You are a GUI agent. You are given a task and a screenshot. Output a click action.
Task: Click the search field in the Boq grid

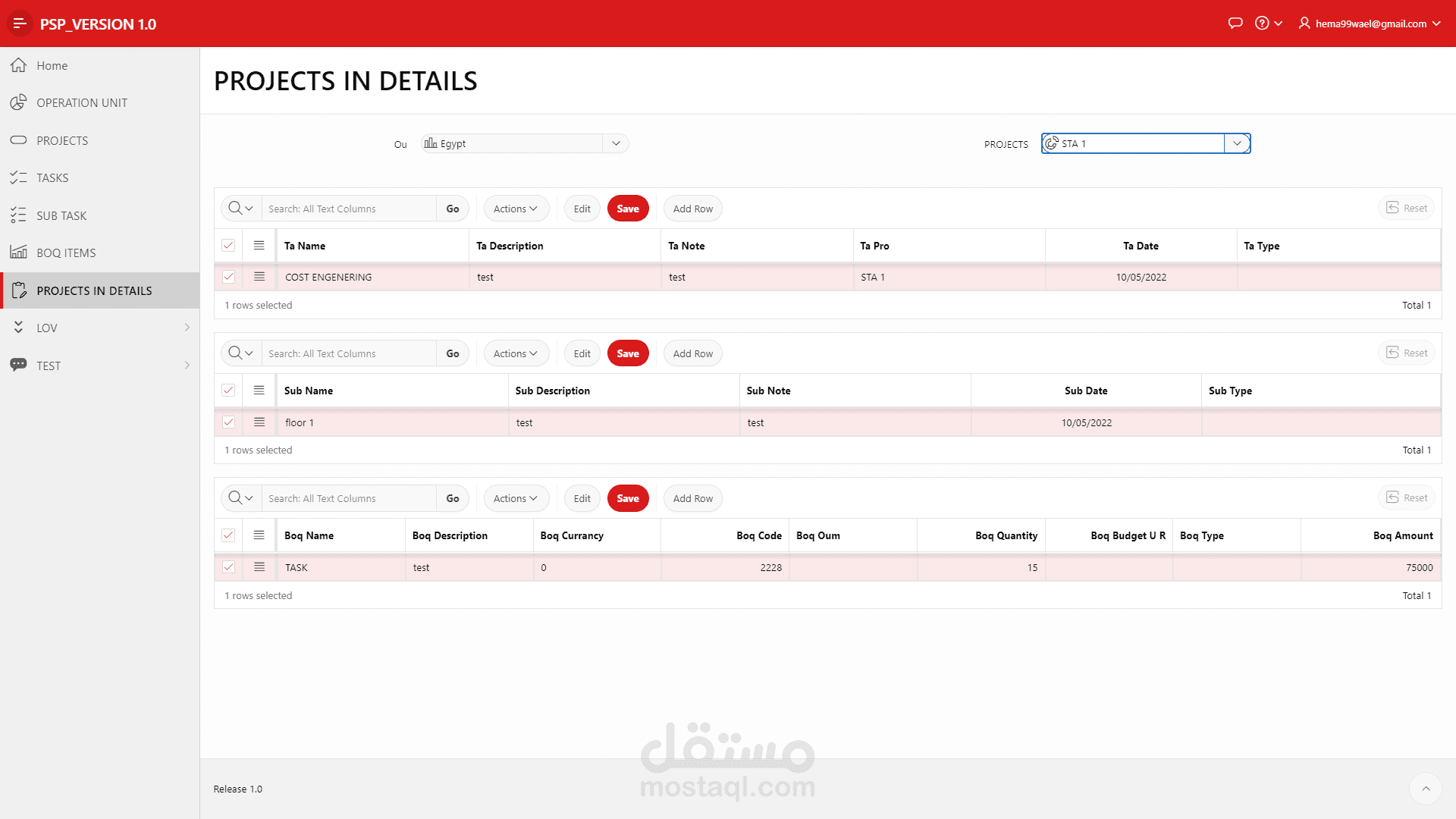[x=349, y=498]
